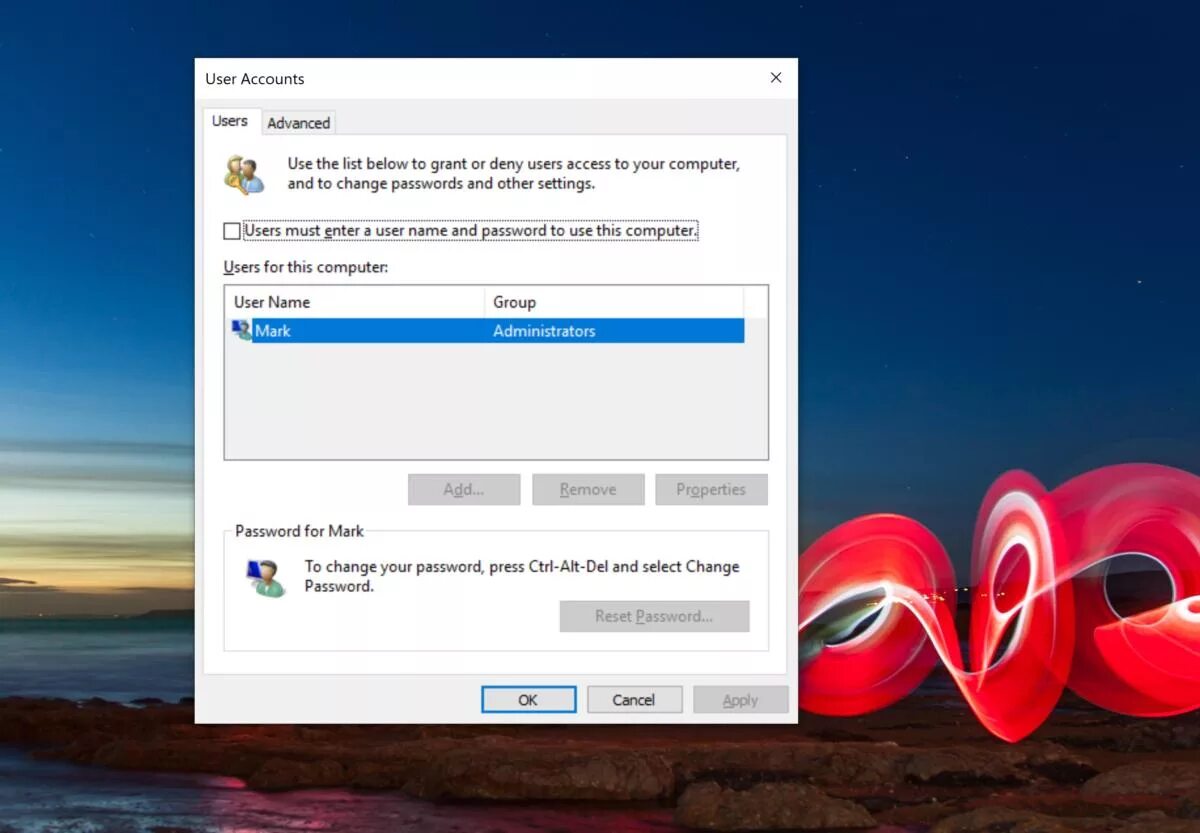This screenshot has height=833, width=1200.
Task: Click the password user icon near Ctrl-Alt-Del text
Action: [x=266, y=577]
